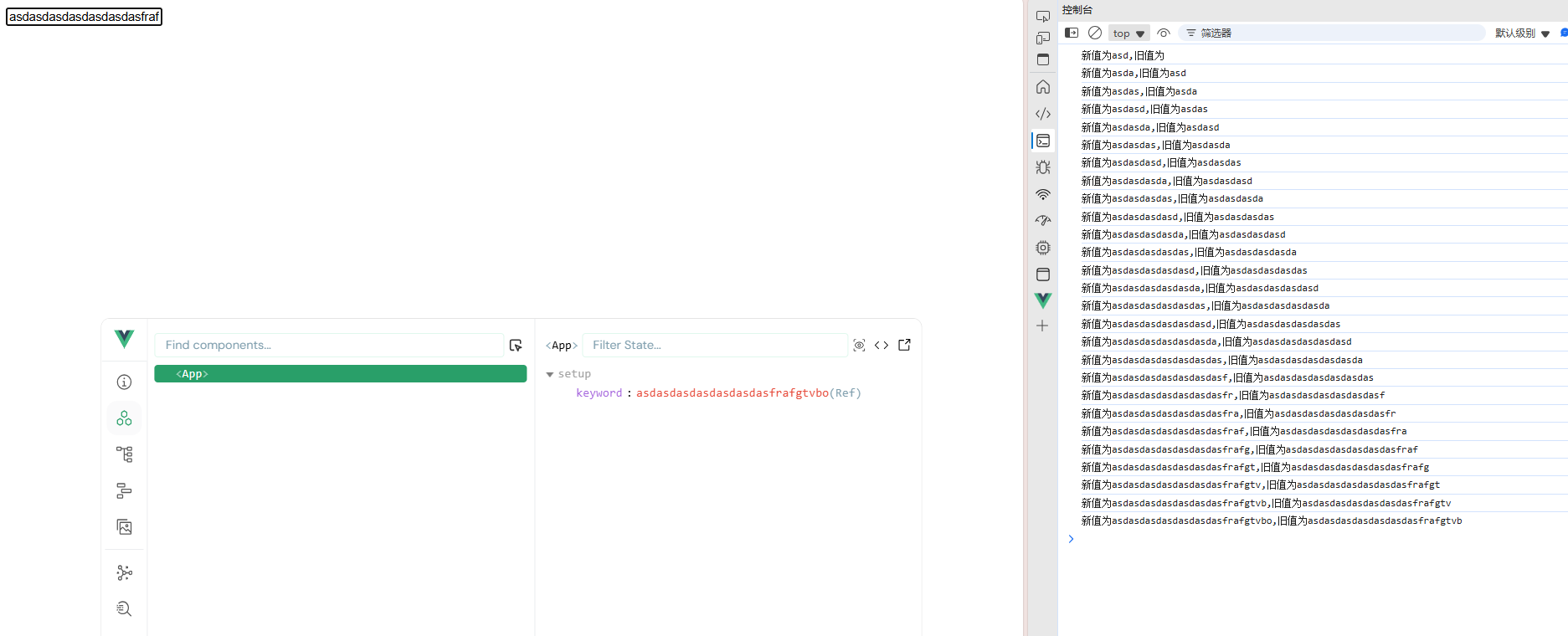The image size is (1568, 636).
Task: Open the 默认级别 log level dropdown
Action: click(x=1523, y=33)
